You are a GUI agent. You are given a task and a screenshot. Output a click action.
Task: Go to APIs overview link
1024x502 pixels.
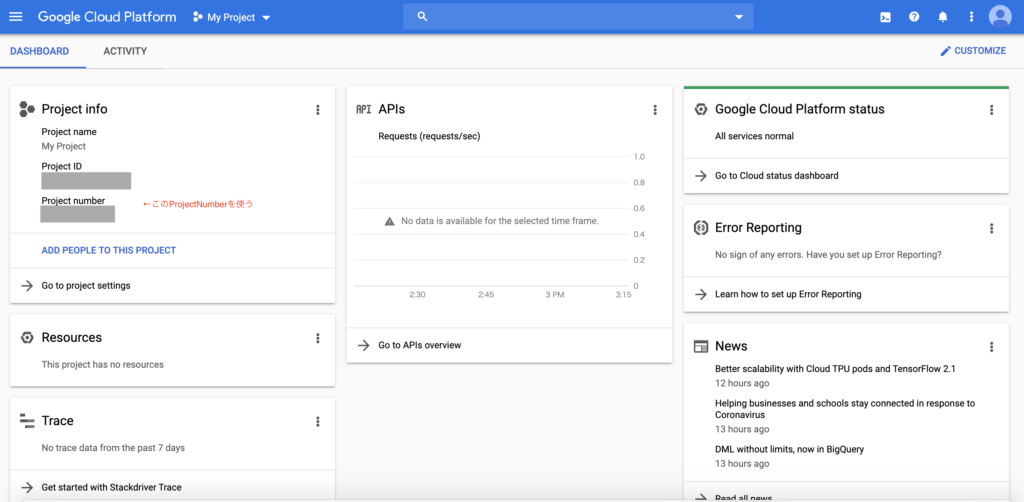pos(420,345)
